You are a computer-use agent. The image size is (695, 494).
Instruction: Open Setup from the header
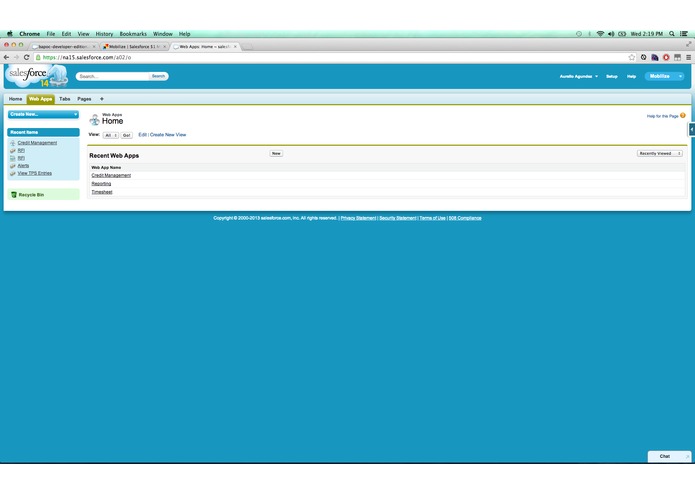pyautogui.click(x=612, y=76)
